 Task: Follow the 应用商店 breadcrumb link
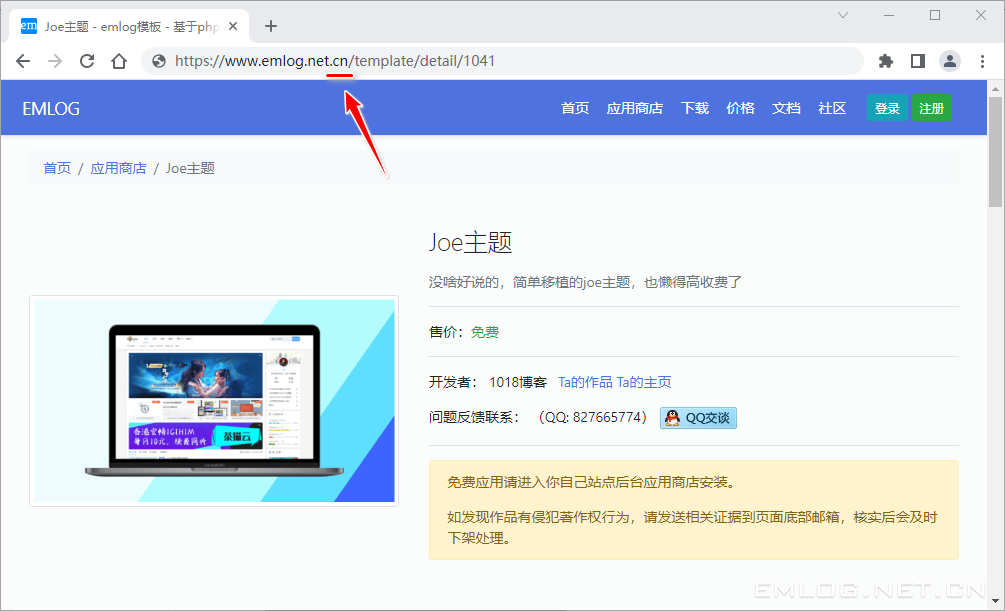coord(119,168)
